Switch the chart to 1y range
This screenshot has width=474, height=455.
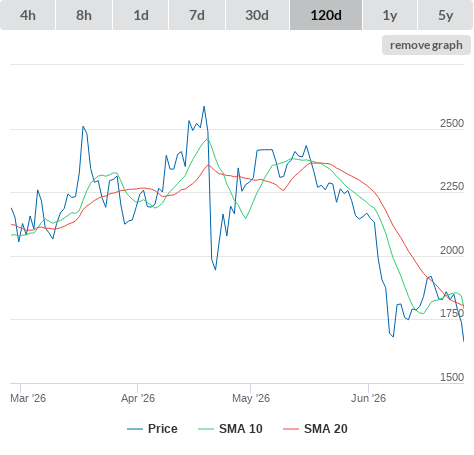click(390, 15)
